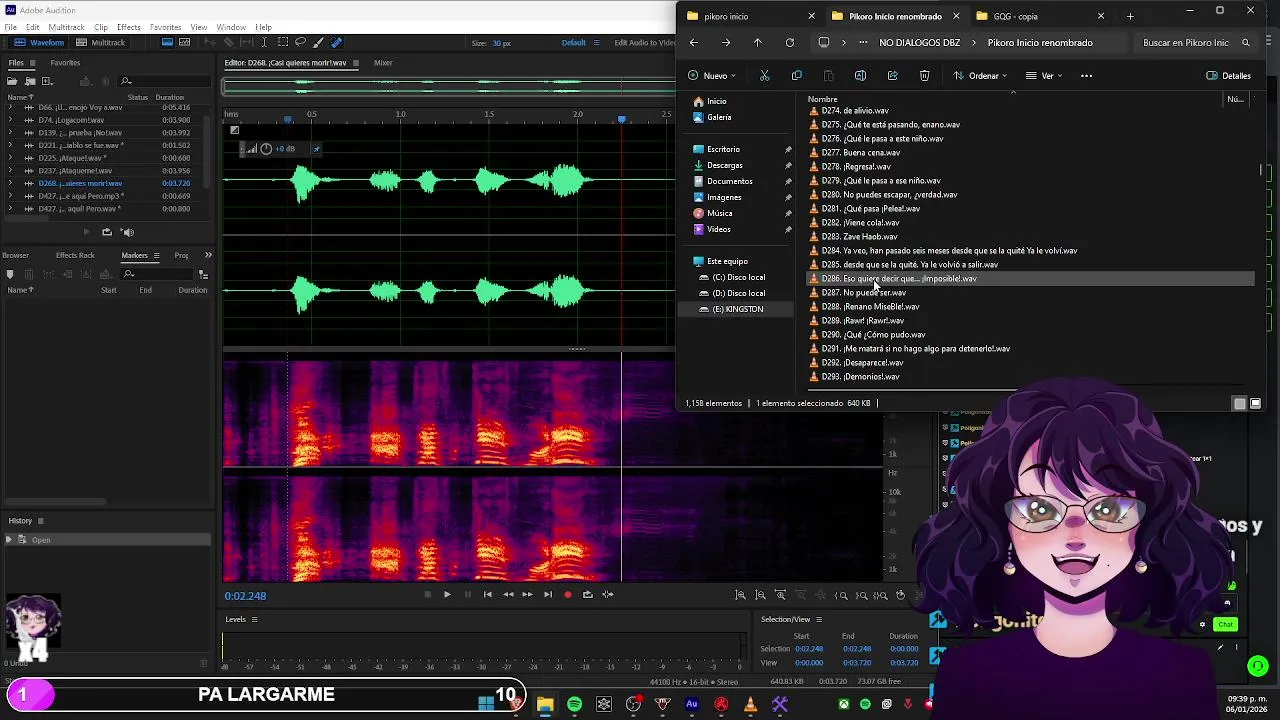Start playback with the Play button
This screenshot has width=1280, height=720.
(447, 595)
